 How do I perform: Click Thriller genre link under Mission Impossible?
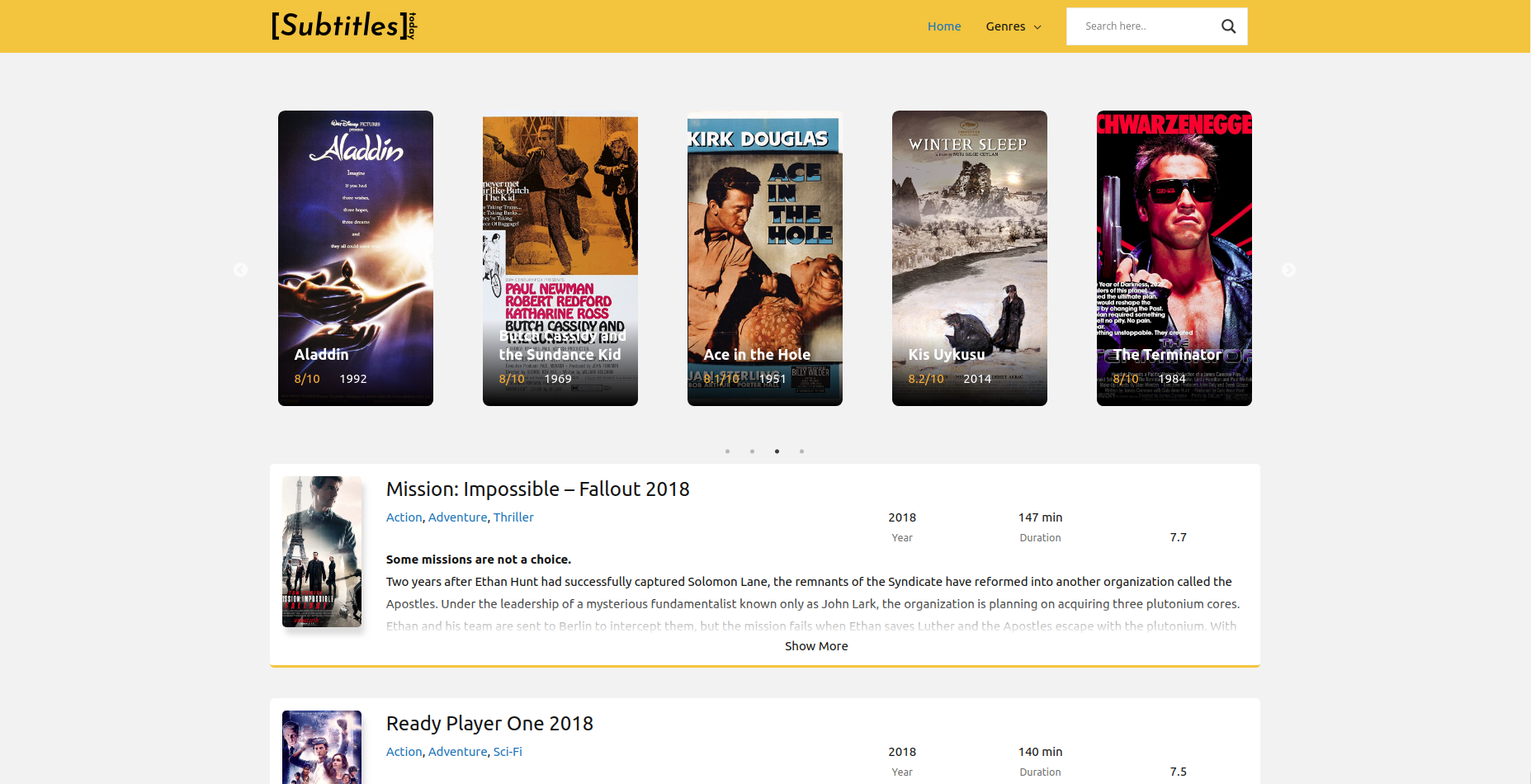point(513,517)
